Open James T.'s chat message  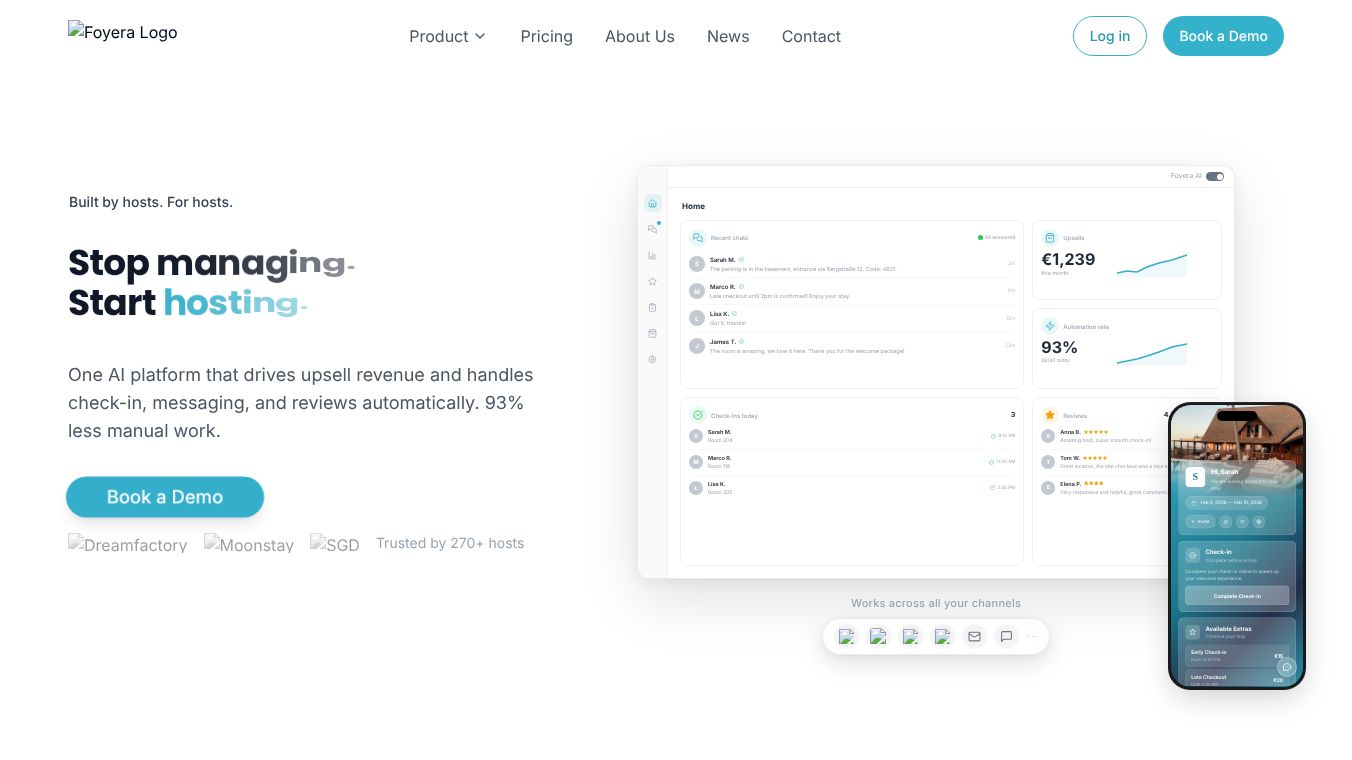tap(852, 346)
